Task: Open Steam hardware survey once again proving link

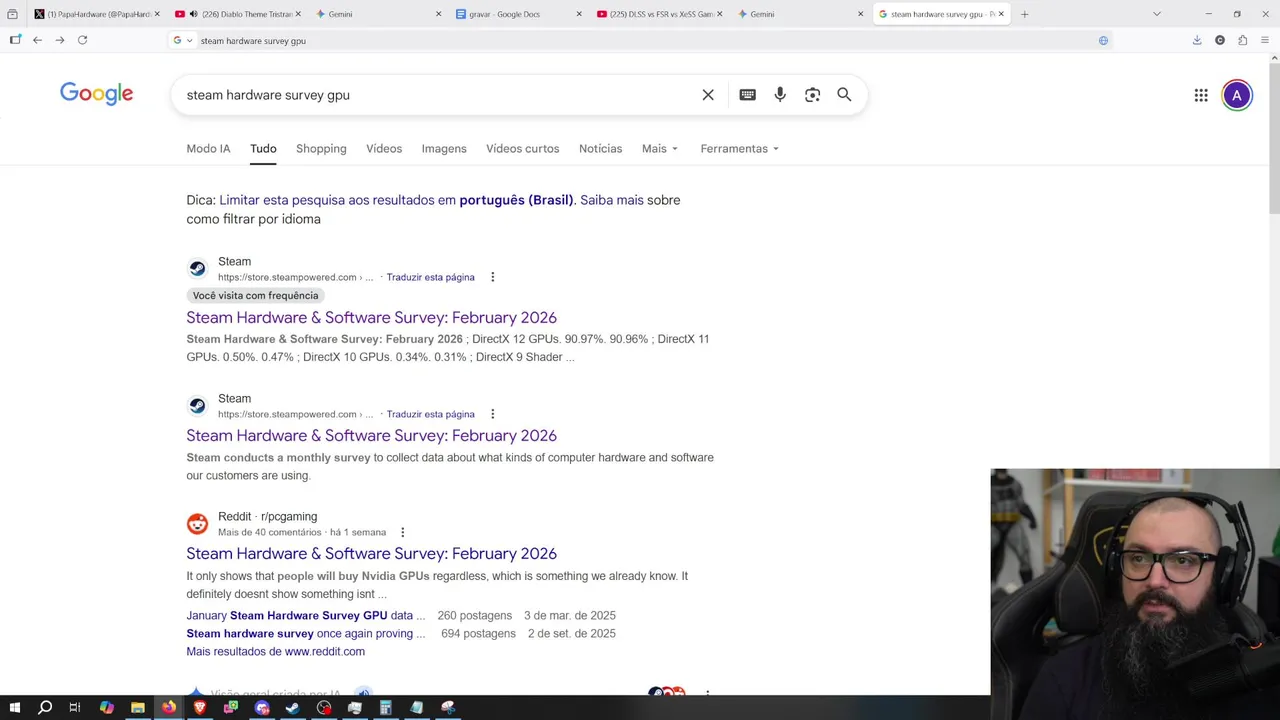Action: click(x=305, y=633)
